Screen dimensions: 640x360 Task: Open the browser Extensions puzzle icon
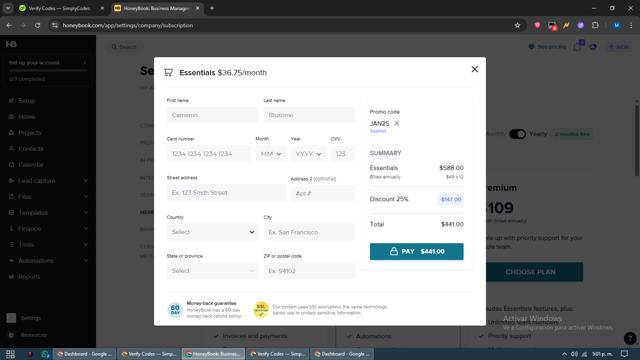tap(595, 25)
